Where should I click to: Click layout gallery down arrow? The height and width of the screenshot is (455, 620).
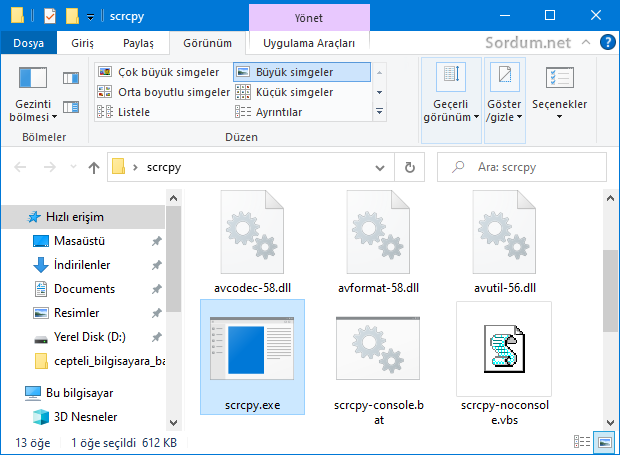coord(379,92)
